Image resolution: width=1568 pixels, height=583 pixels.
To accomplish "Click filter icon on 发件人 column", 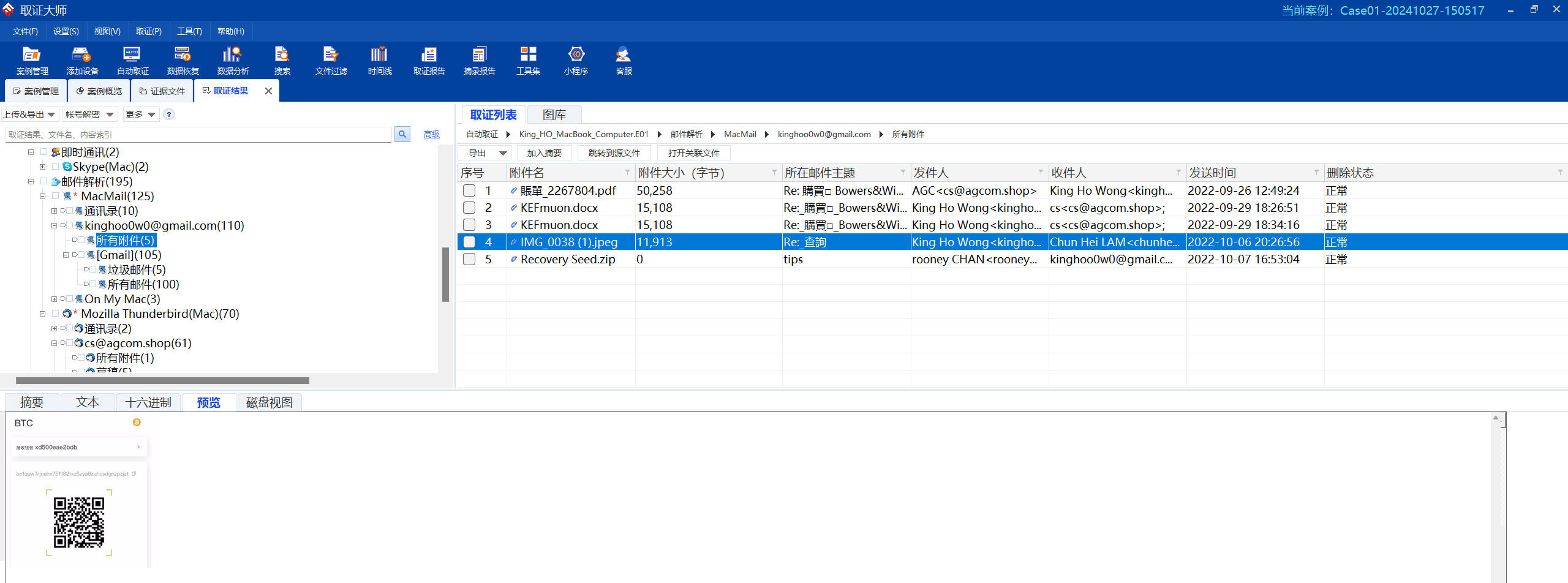I will coord(1041,172).
